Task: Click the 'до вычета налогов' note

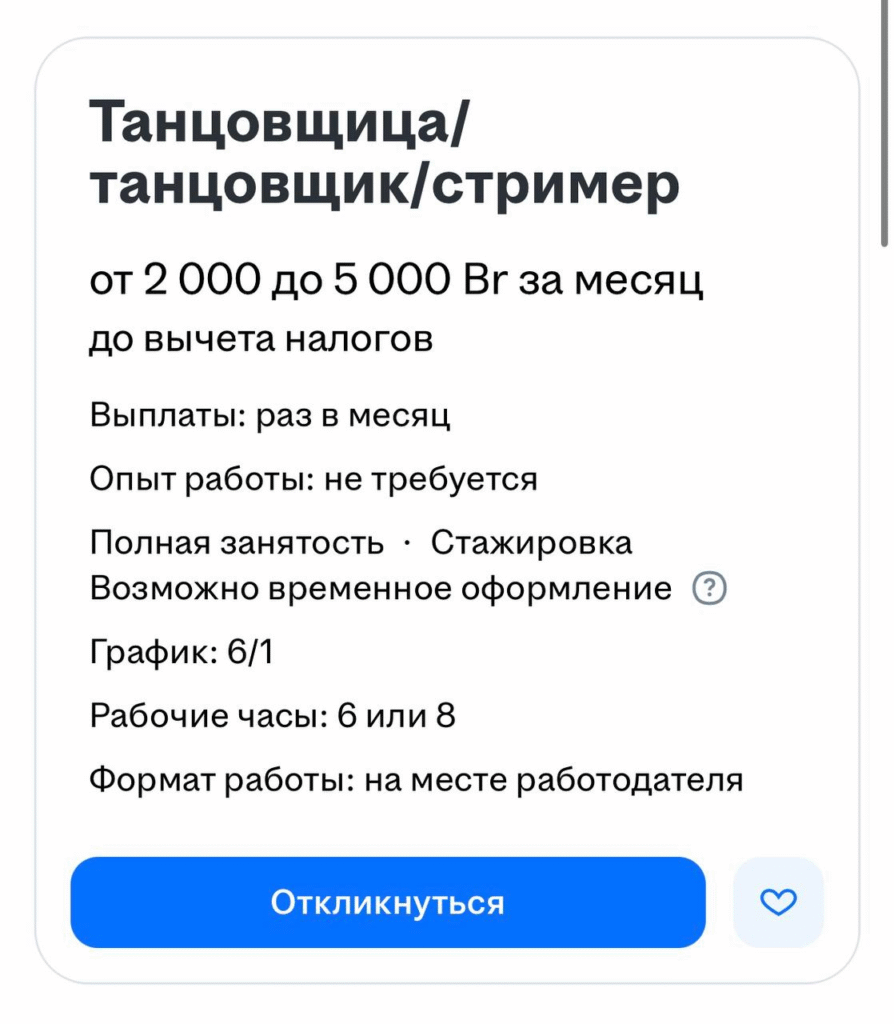Action: (x=261, y=340)
